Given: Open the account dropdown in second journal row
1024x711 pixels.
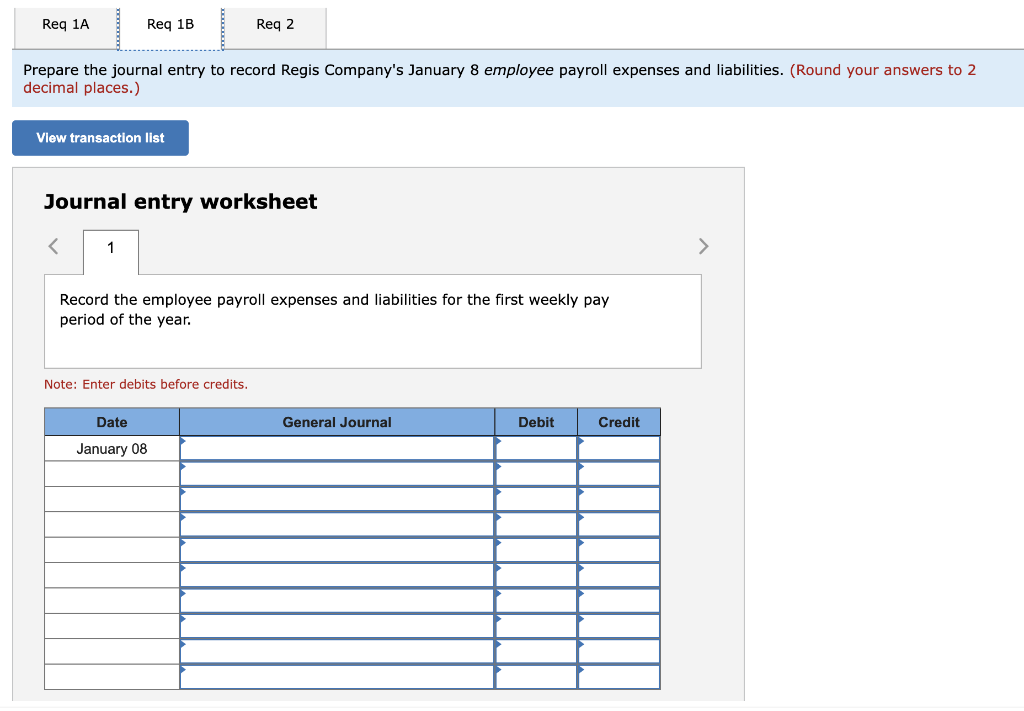Looking at the screenshot, I should pos(183,466).
